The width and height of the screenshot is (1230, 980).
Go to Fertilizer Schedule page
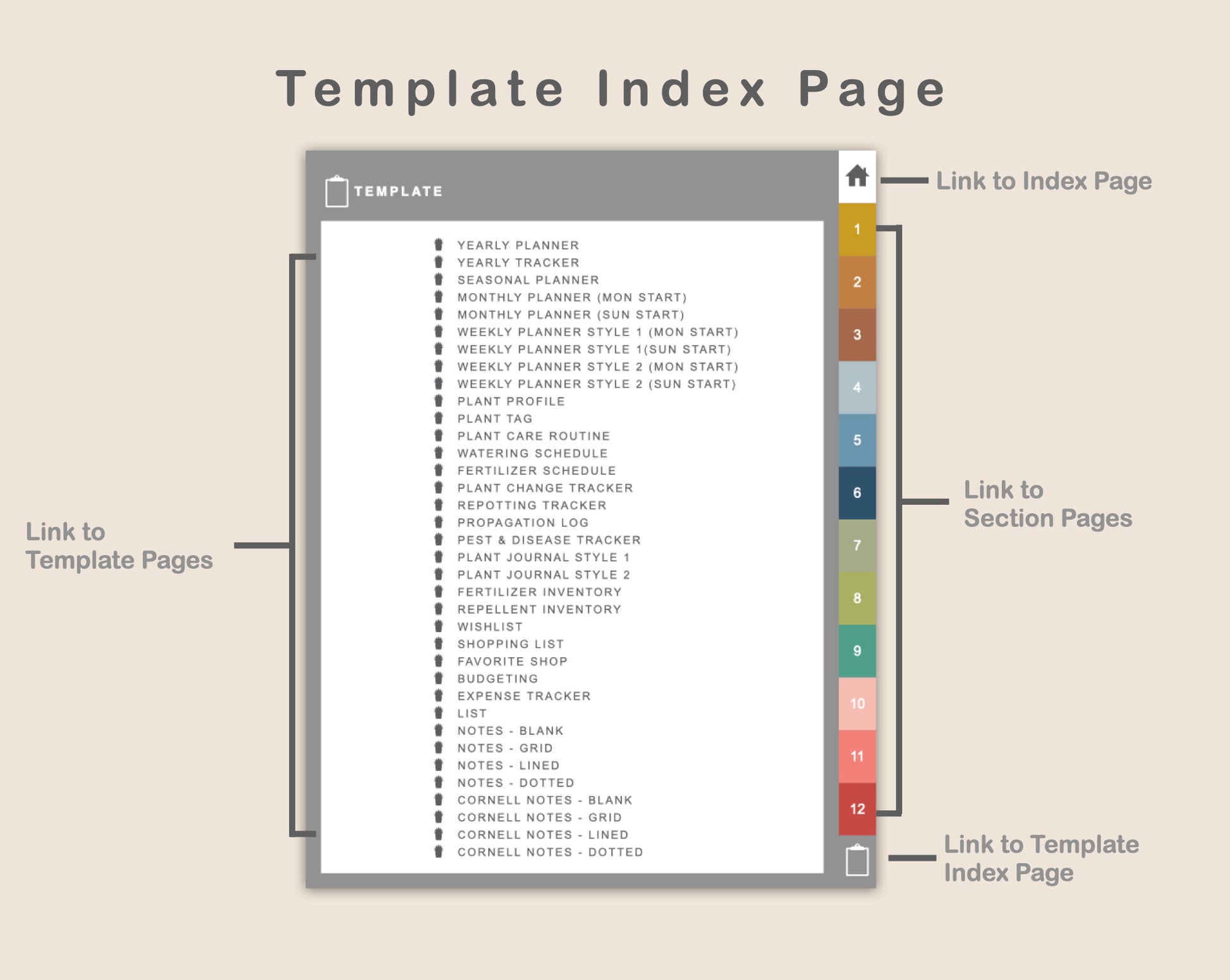(x=536, y=471)
